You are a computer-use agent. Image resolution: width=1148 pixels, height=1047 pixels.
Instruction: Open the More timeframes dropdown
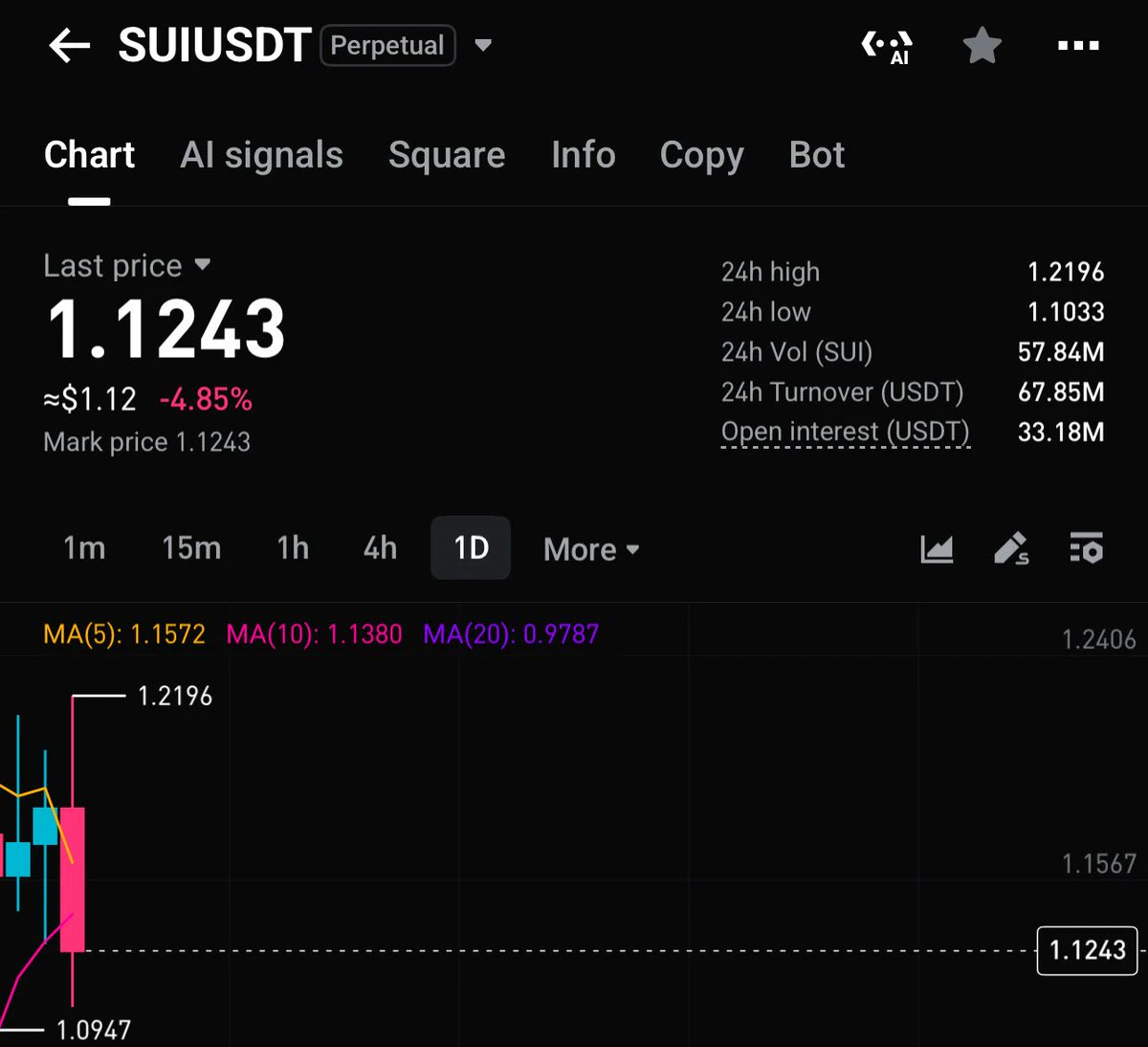(591, 549)
